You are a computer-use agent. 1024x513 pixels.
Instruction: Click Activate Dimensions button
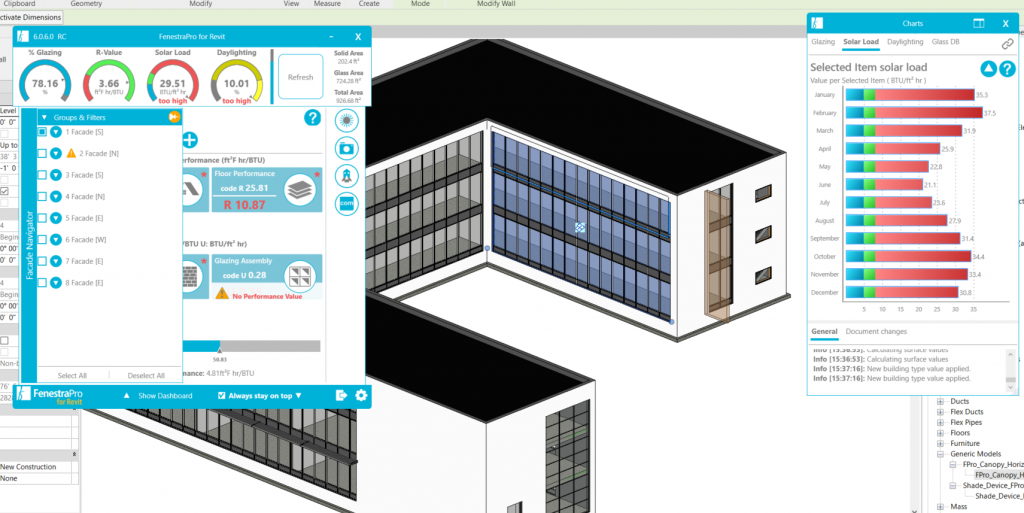[x=31, y=17]
